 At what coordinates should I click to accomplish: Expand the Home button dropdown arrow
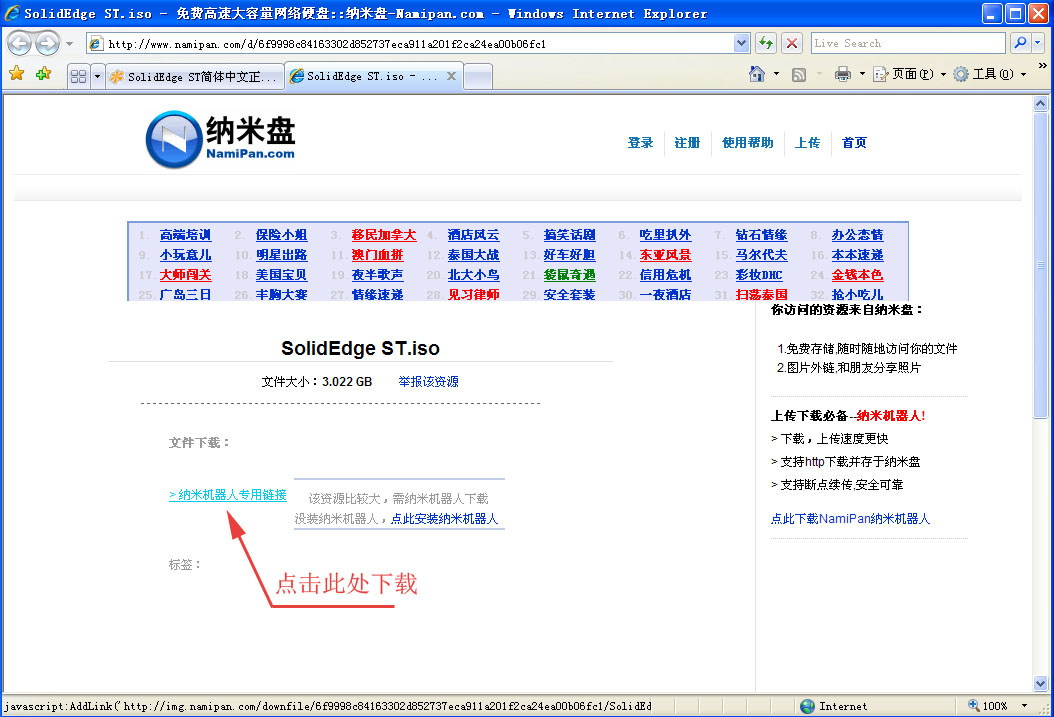(776, 74)
